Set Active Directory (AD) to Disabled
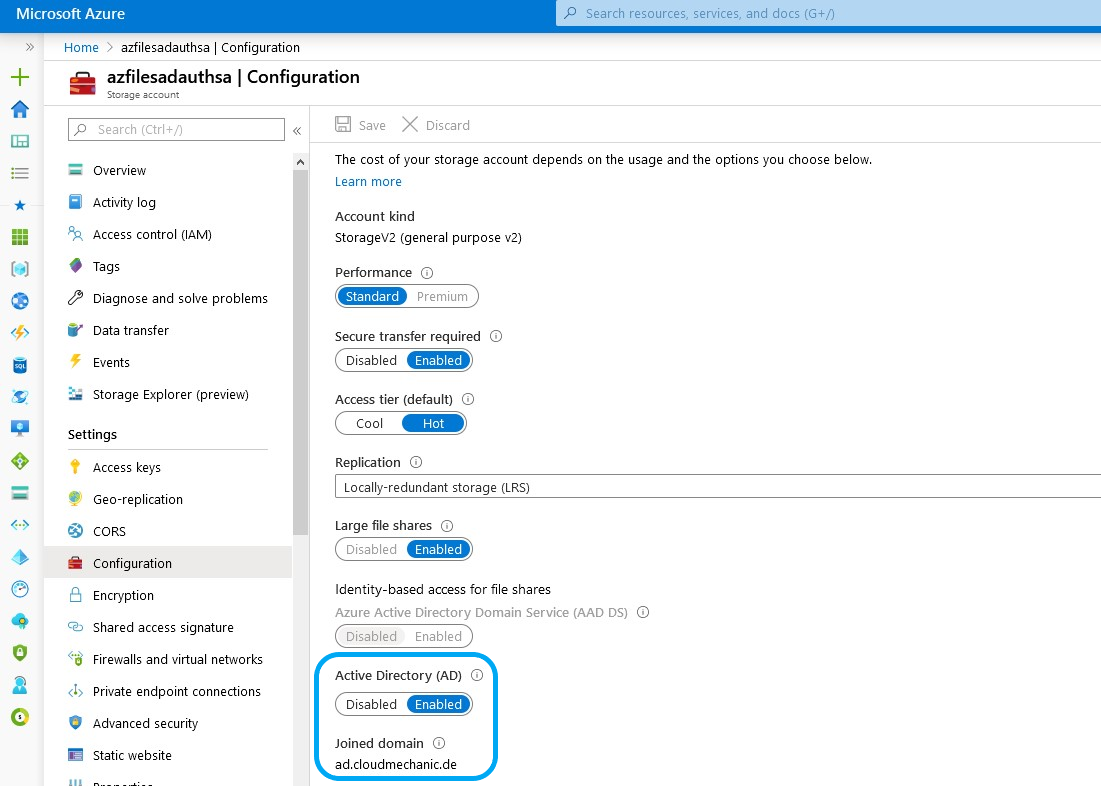Viewport: 1101px width, 786px height. click(371, 705)
